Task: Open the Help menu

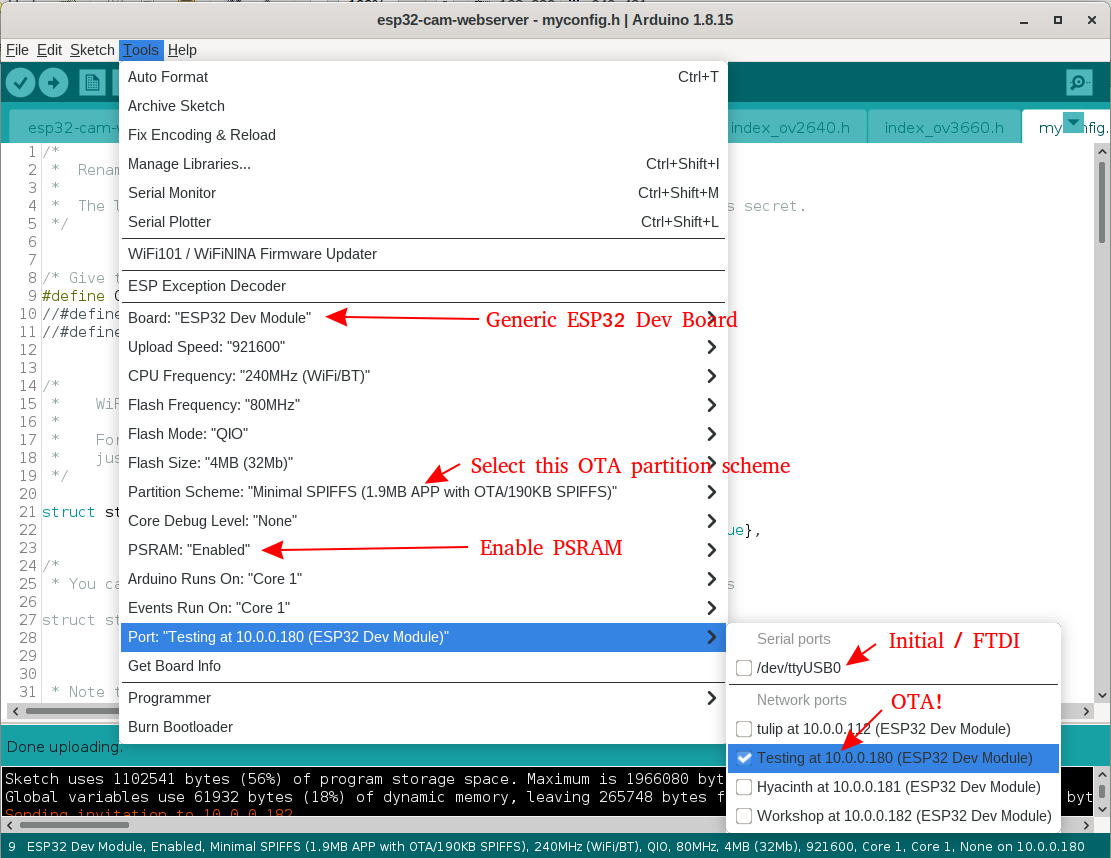Action: point(182,50)
